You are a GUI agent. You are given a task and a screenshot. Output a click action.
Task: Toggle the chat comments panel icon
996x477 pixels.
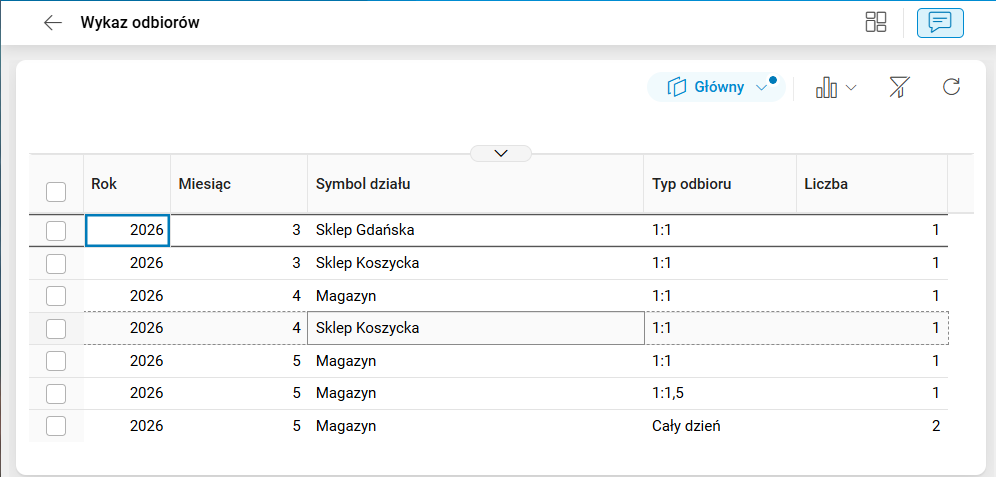[940, 23]
